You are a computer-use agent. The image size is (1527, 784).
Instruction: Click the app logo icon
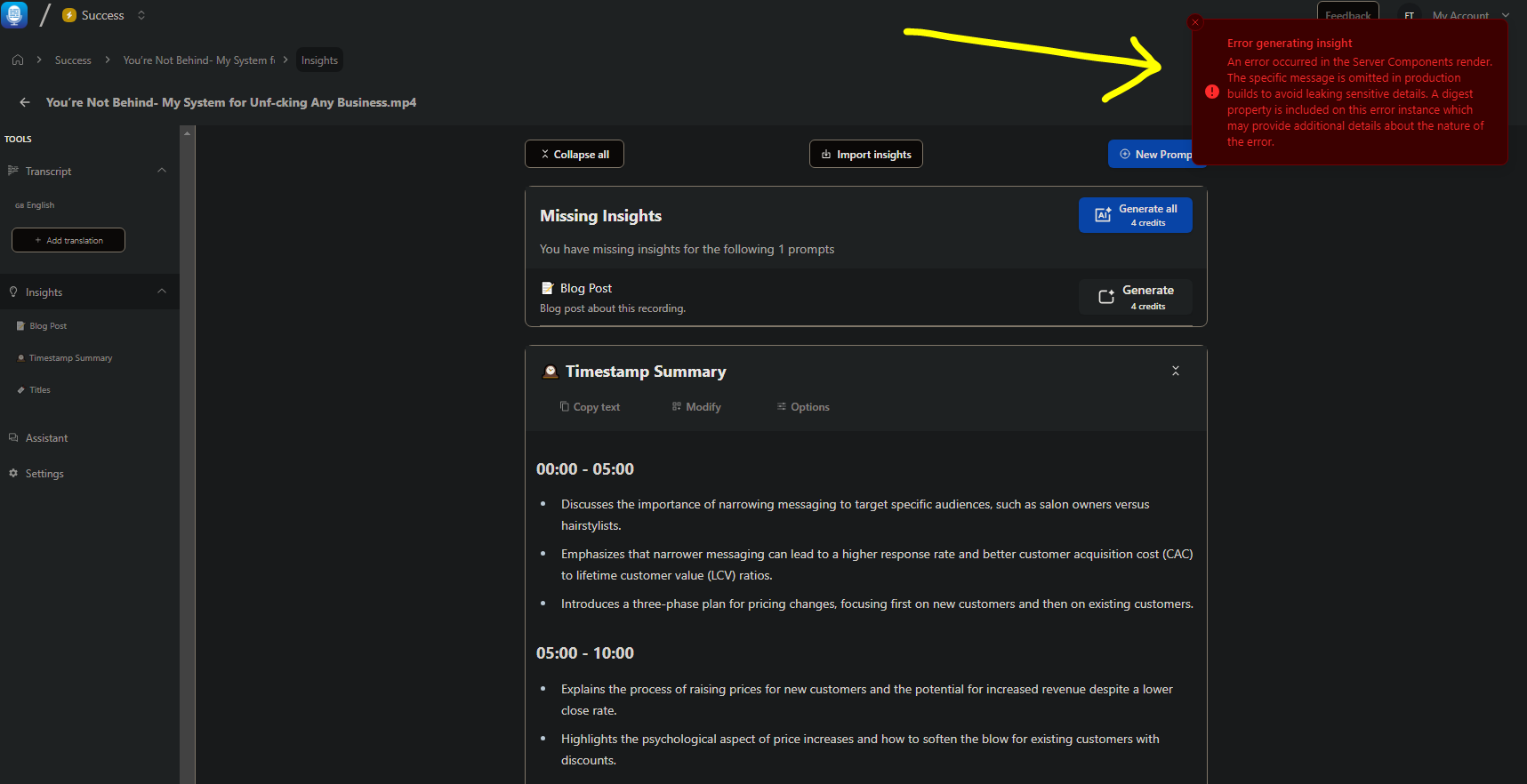(x=14, y=15)
